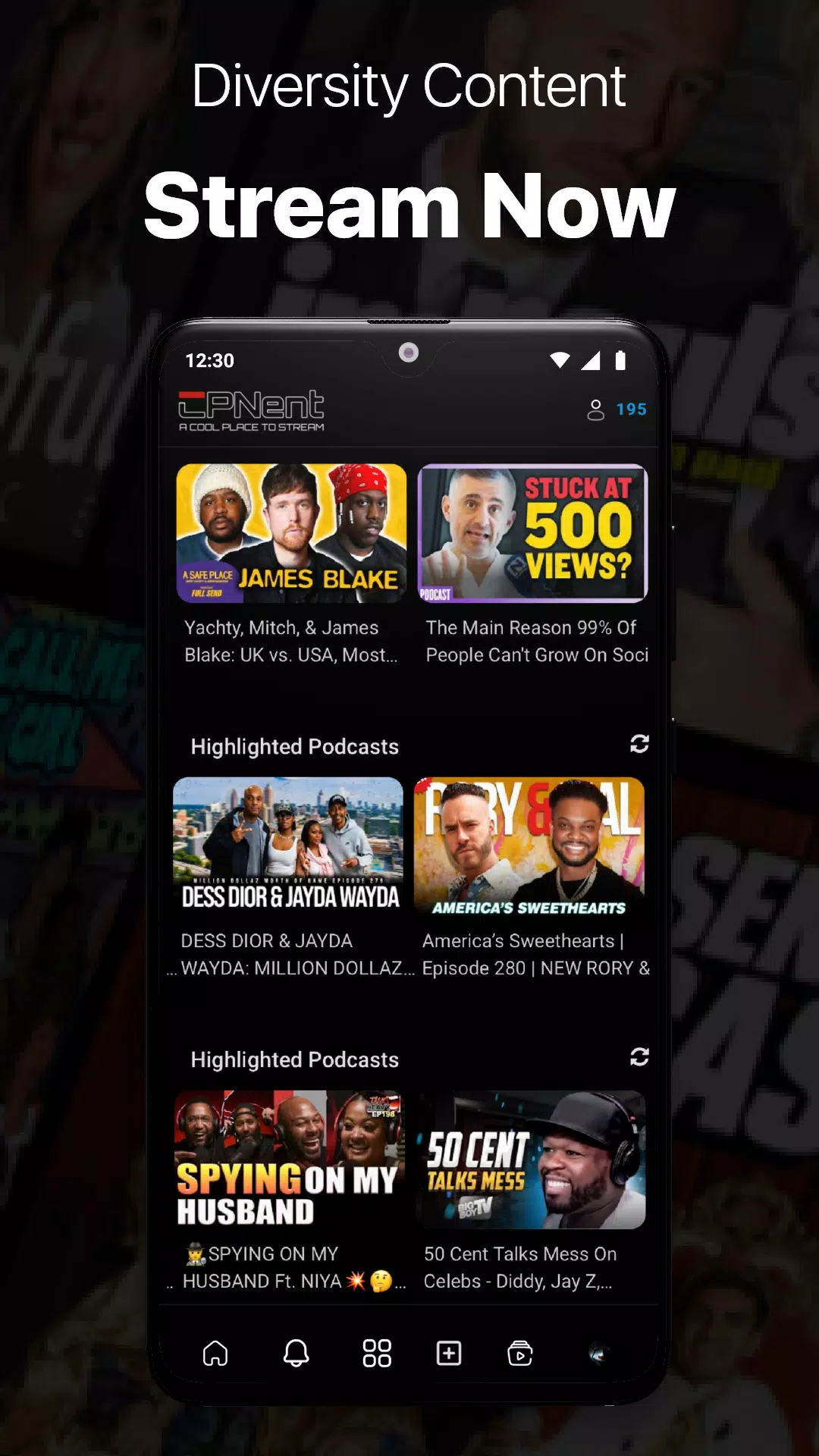Tap the user profile icon beside 195
Viewport: 819px width, 1456px height.
tap(596, 409)
